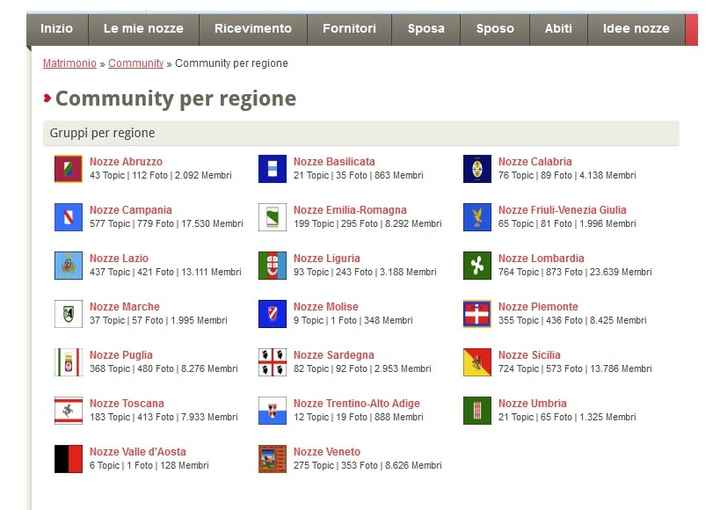Open the Nozze Sardegna group link
The width and height of the screenshot is (720, 510).
pyautogui.click(x=333, y=355)
